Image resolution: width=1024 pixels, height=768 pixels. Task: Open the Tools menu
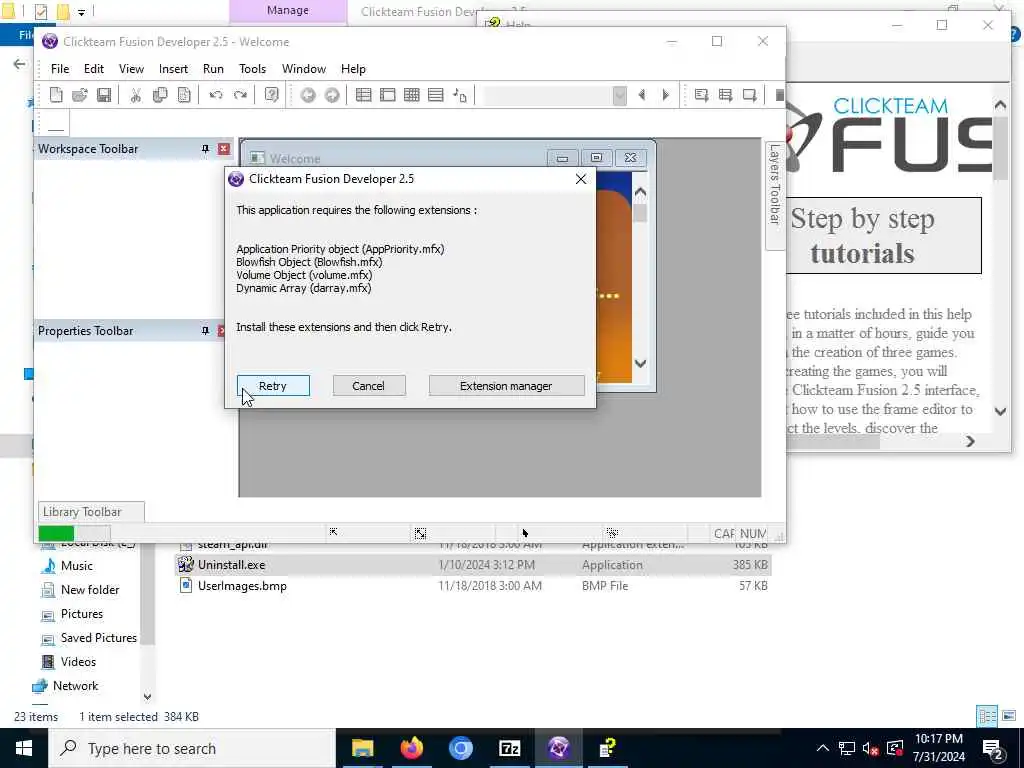[252, 69]
